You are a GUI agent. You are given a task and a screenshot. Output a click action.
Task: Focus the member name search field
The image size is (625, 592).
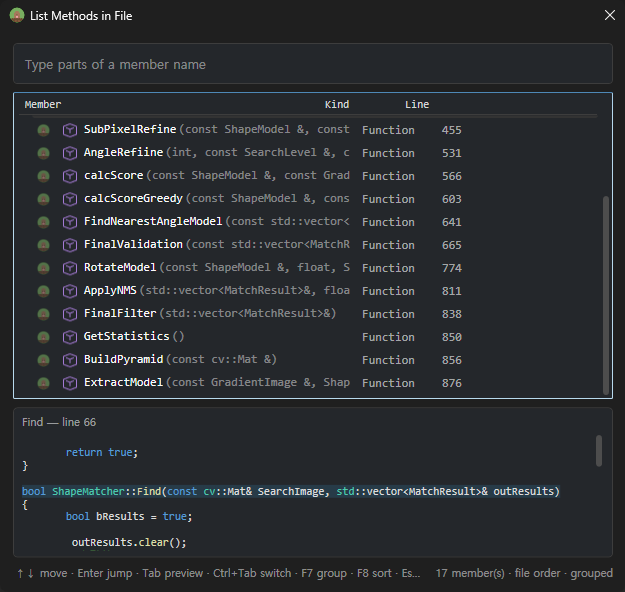click(313, 64)
